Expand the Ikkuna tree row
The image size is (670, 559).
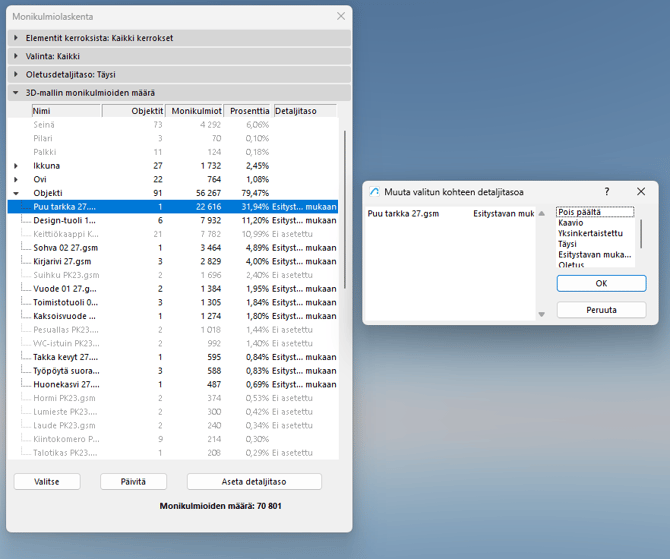16,166
